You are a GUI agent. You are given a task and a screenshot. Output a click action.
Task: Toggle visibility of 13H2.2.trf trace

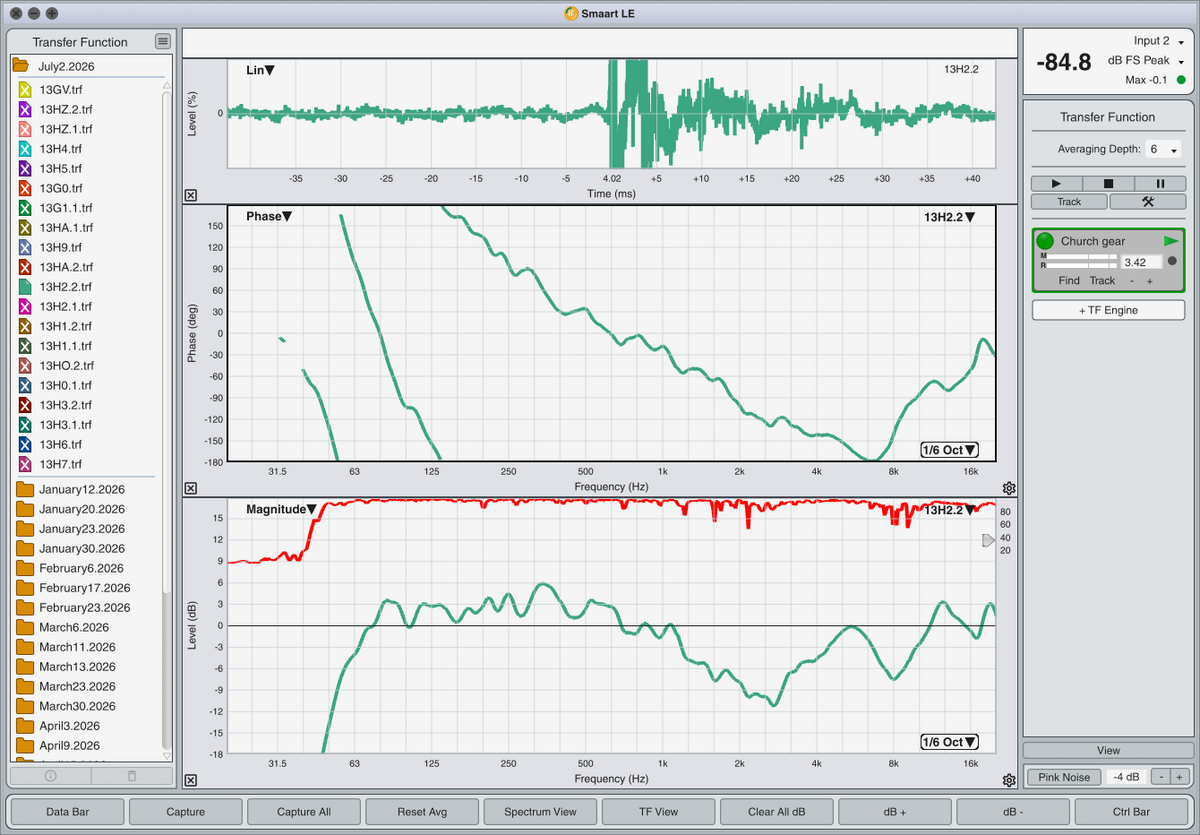pos(26,287)
